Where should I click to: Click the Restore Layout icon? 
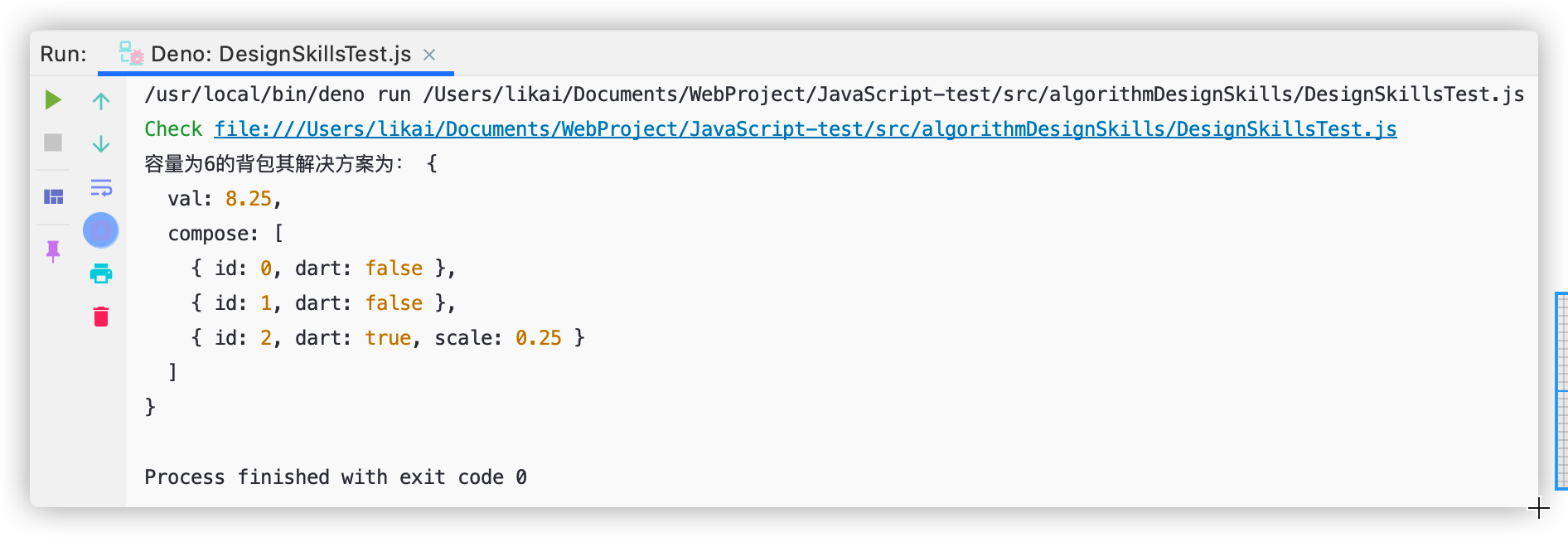click(x=54, y=196)
